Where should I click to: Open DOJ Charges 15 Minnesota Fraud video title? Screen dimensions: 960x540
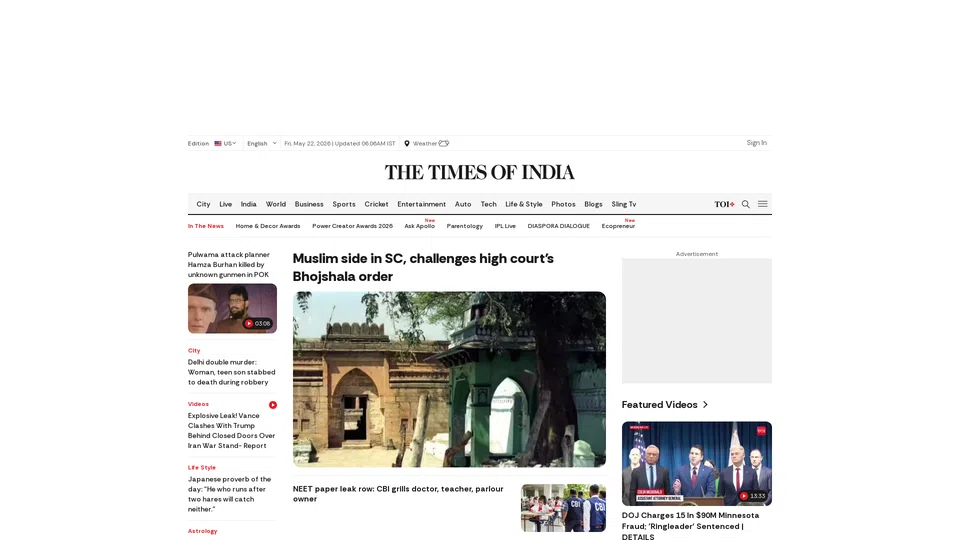690,525
